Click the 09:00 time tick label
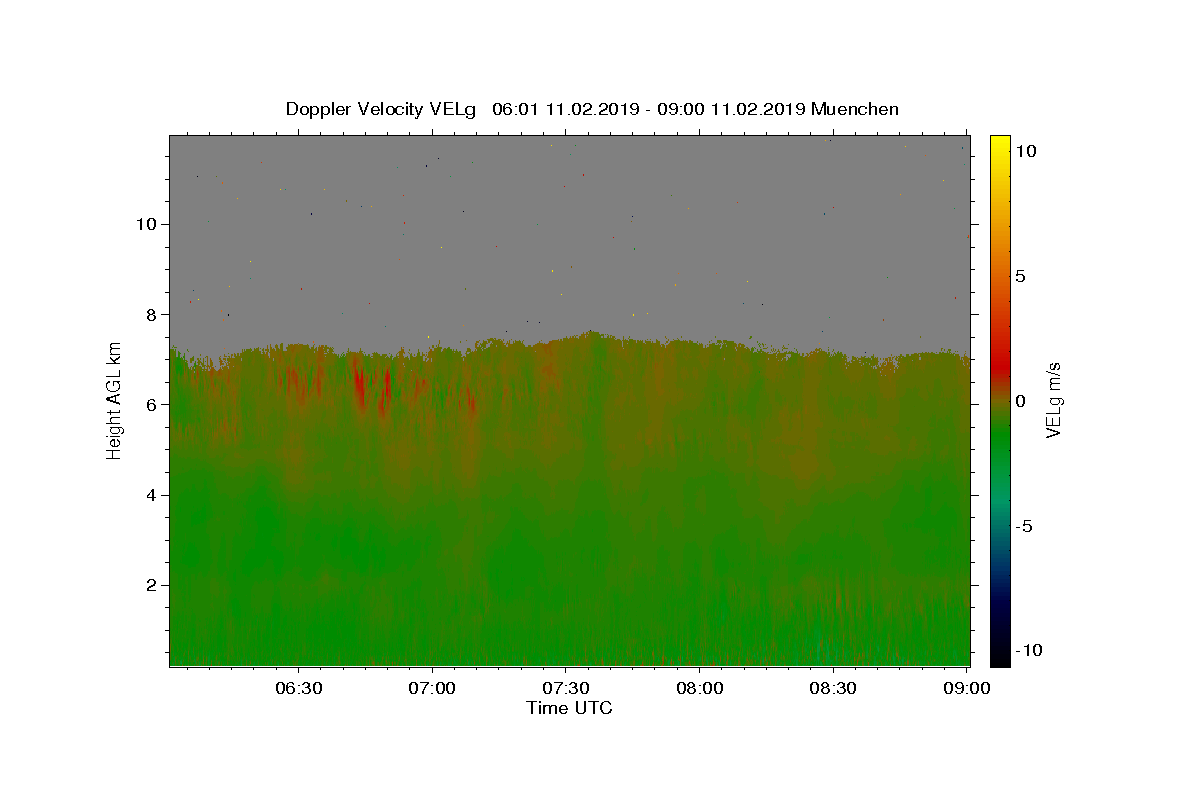Image resolution: width=1200 pixels, height=800 pixels. (x=967, y=688)
